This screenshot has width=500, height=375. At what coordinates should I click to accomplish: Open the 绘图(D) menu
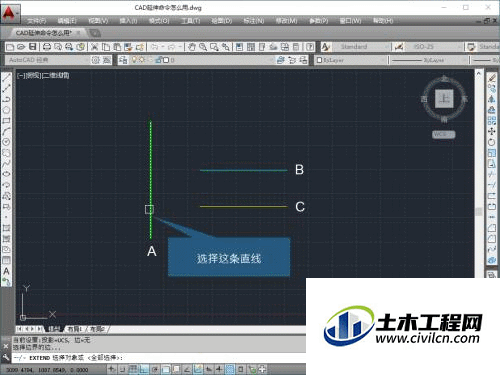(222, 21)
